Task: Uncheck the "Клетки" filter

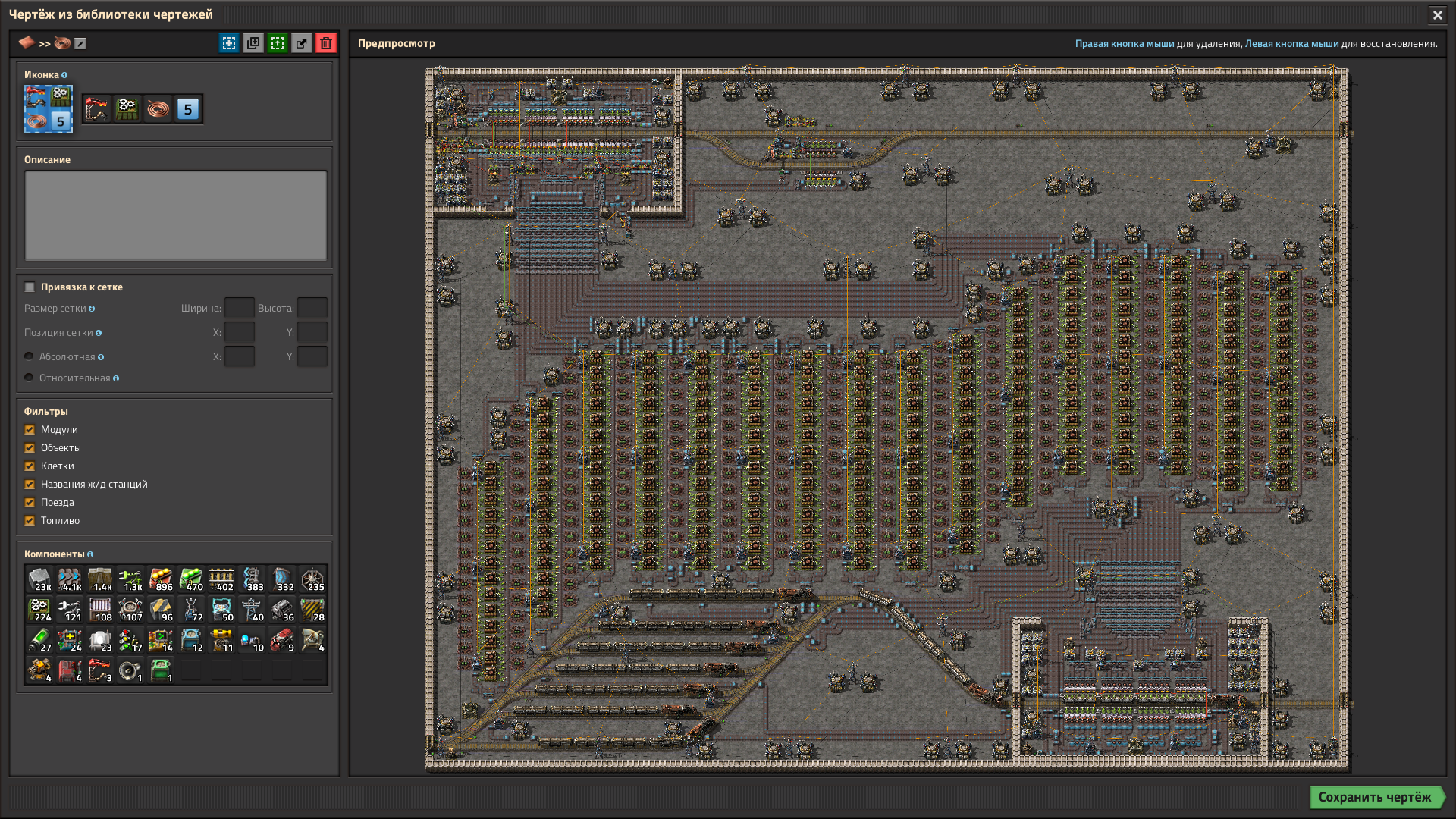Action: (30, 466)
